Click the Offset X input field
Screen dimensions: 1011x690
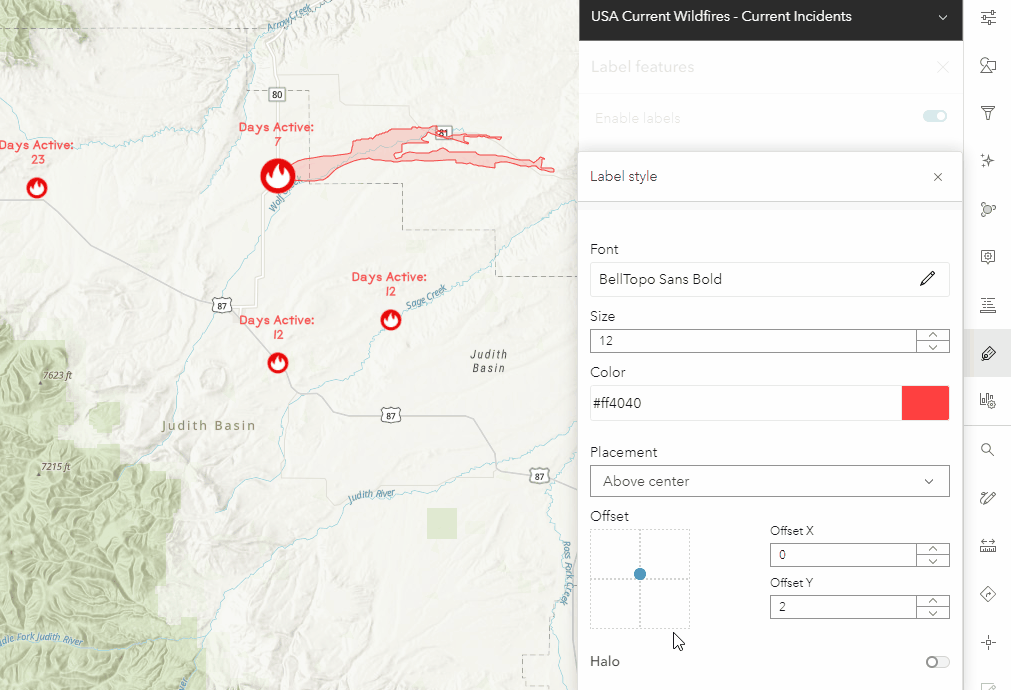click(842, 555)
